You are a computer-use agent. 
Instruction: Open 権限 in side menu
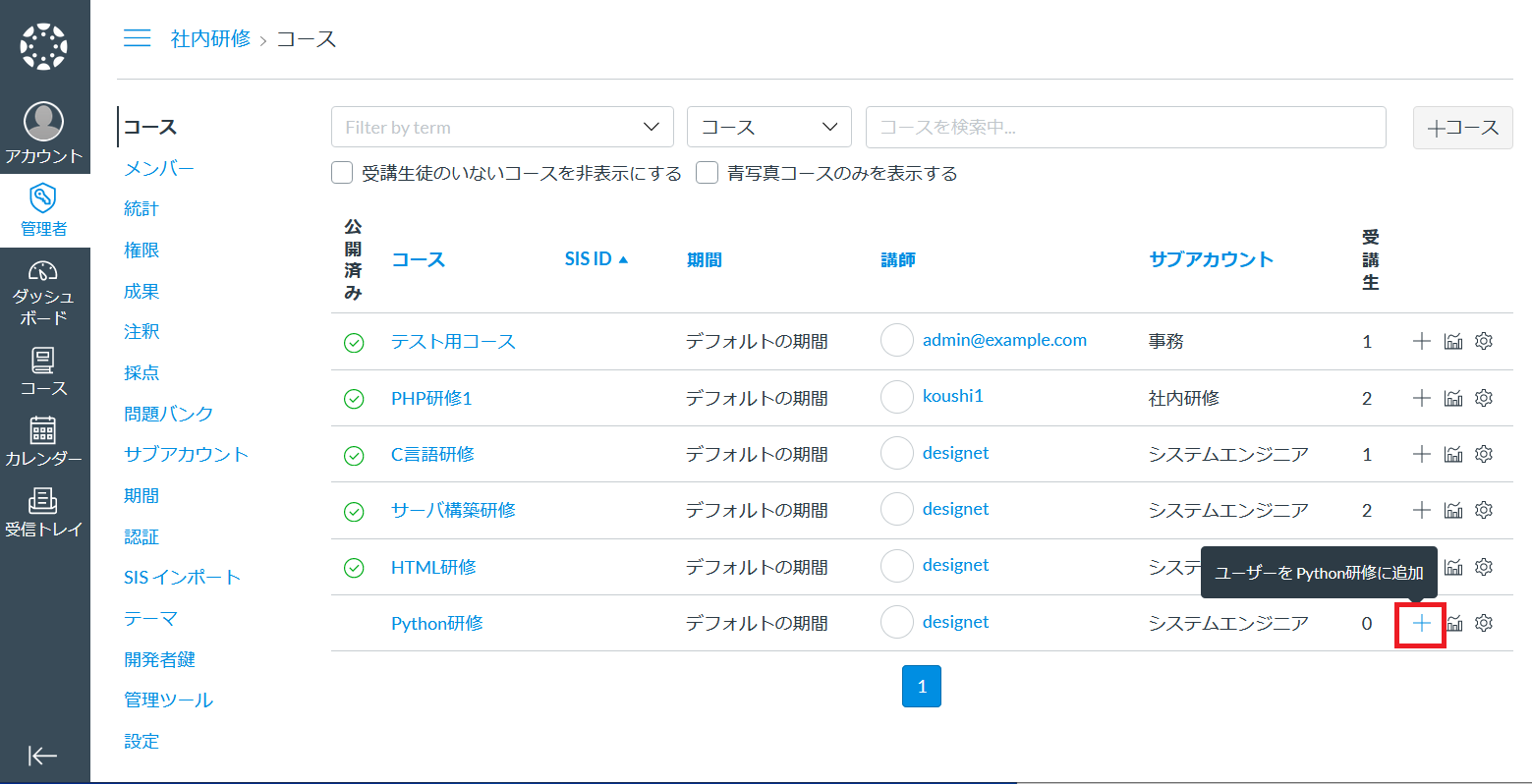click(142, 250)
